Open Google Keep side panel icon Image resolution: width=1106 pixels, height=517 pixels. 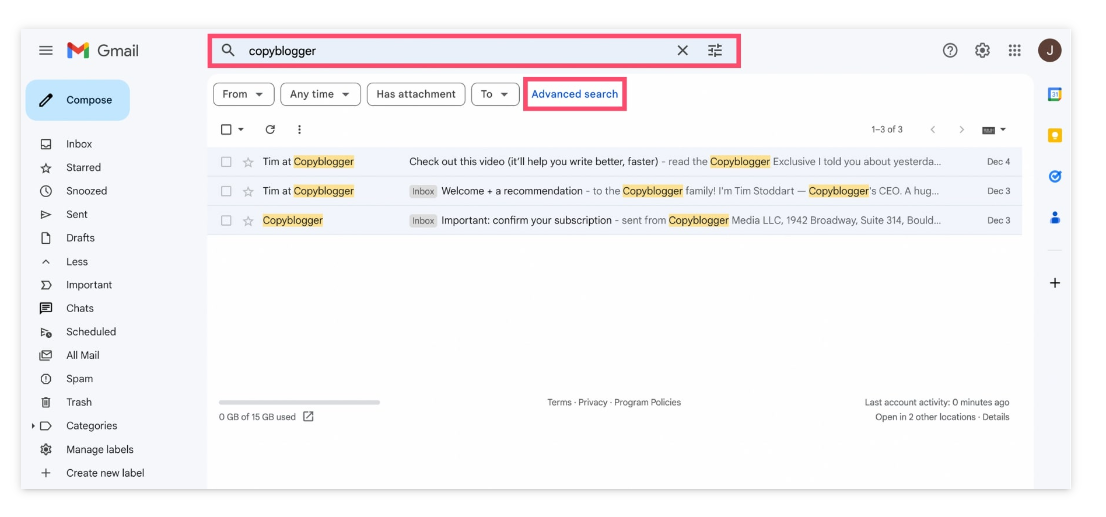point(1055,135)
